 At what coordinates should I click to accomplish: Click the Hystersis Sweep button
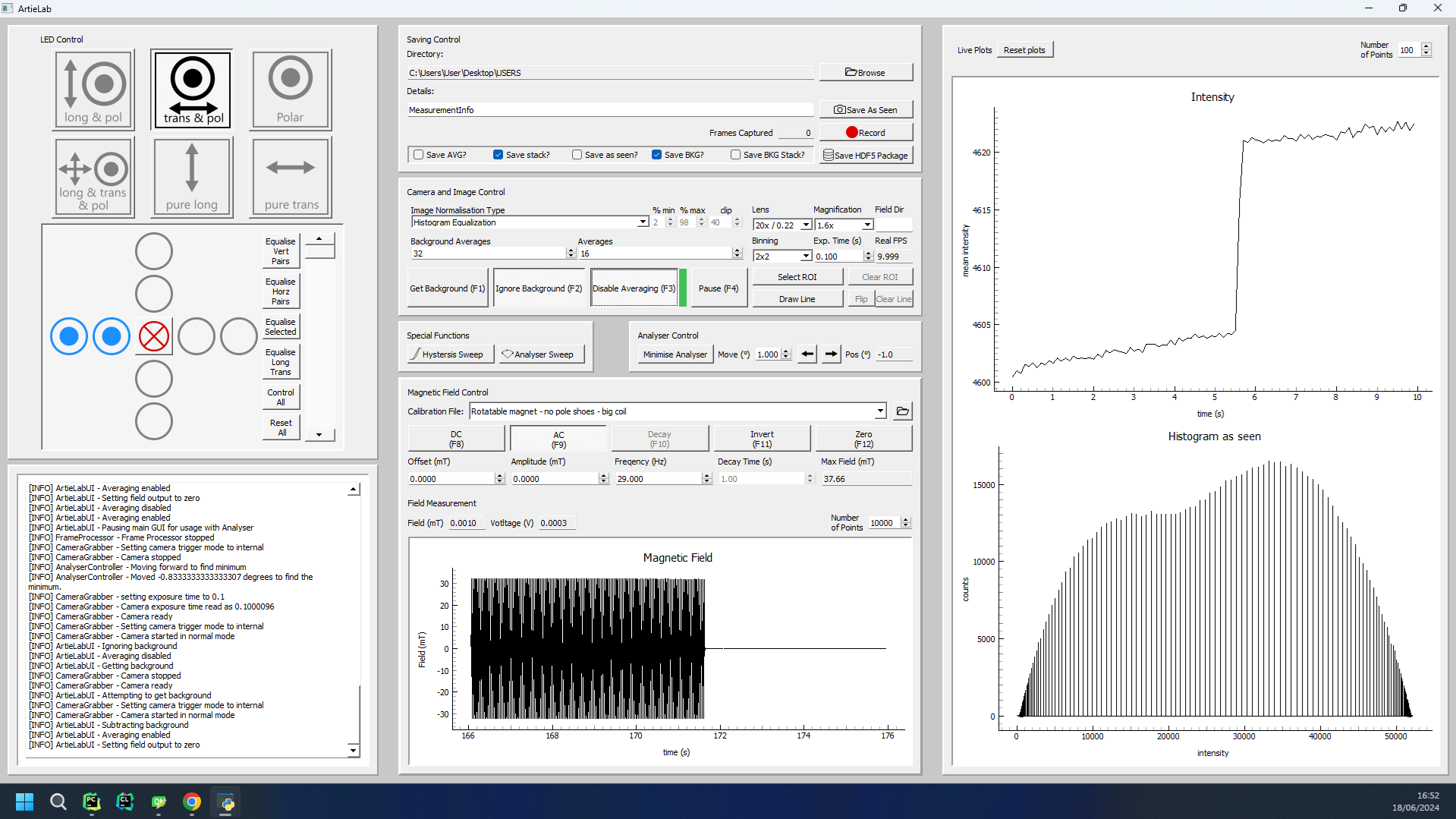[x=451, y=354]
